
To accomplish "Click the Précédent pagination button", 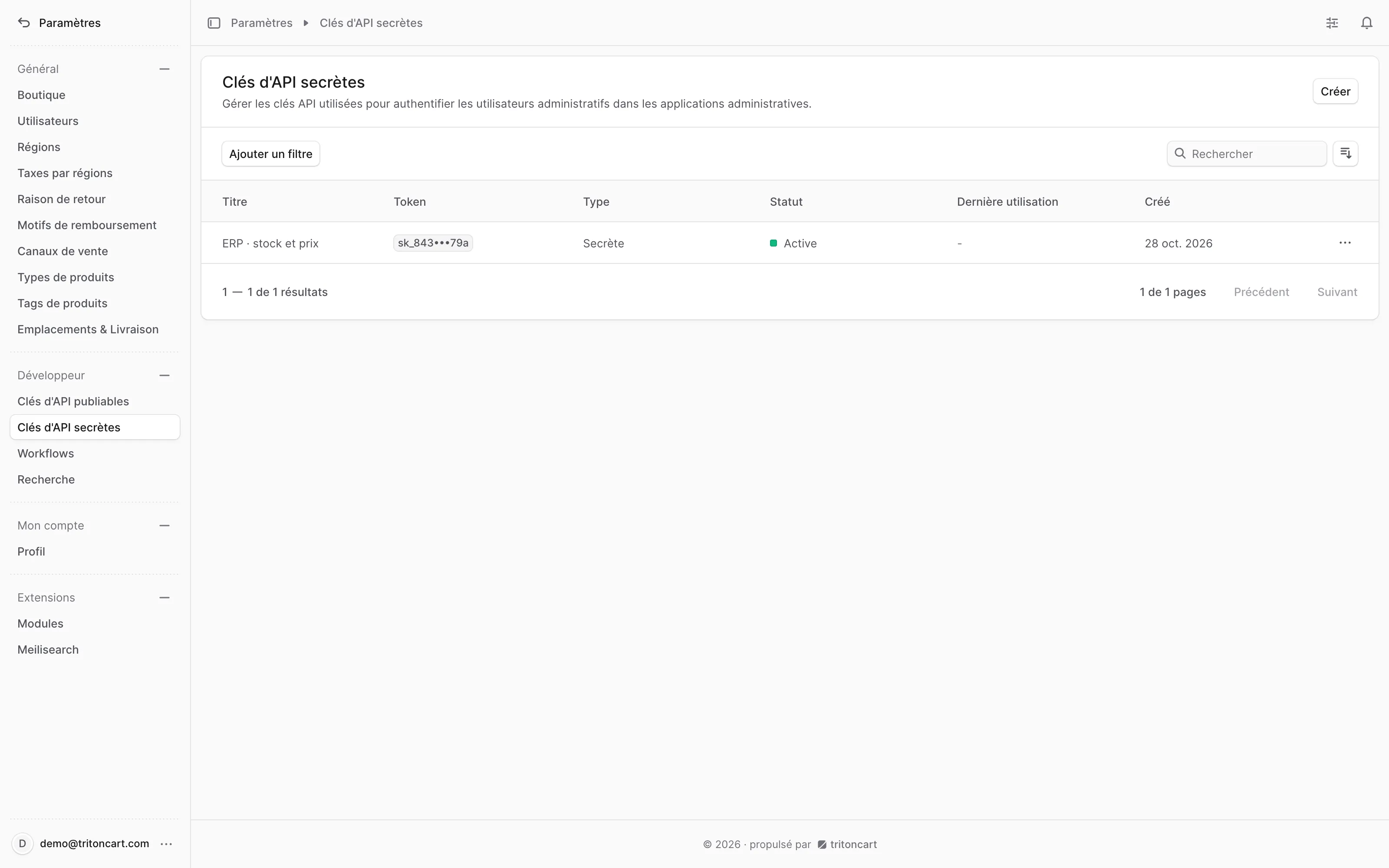I will click(1261, 292).
